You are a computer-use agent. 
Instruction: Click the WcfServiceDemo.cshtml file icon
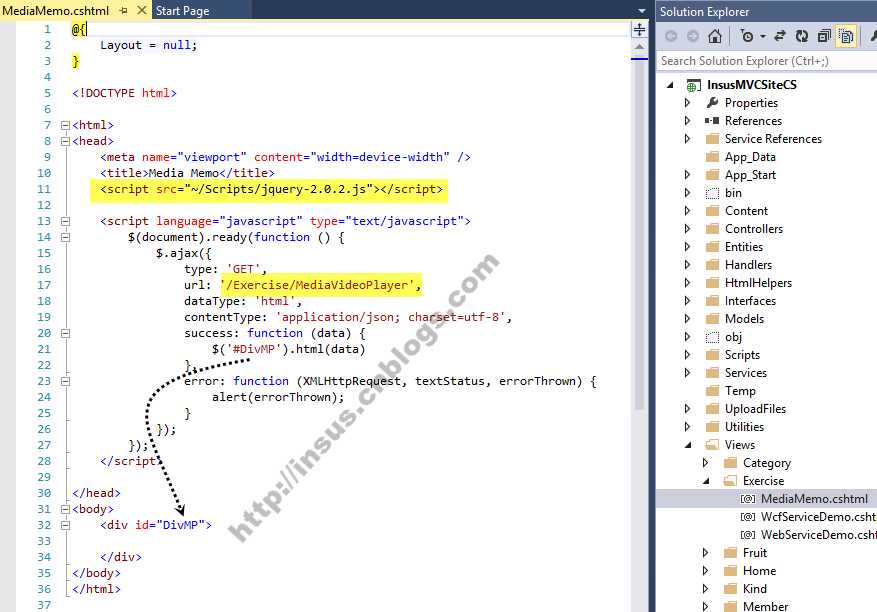tap(748, 517)
